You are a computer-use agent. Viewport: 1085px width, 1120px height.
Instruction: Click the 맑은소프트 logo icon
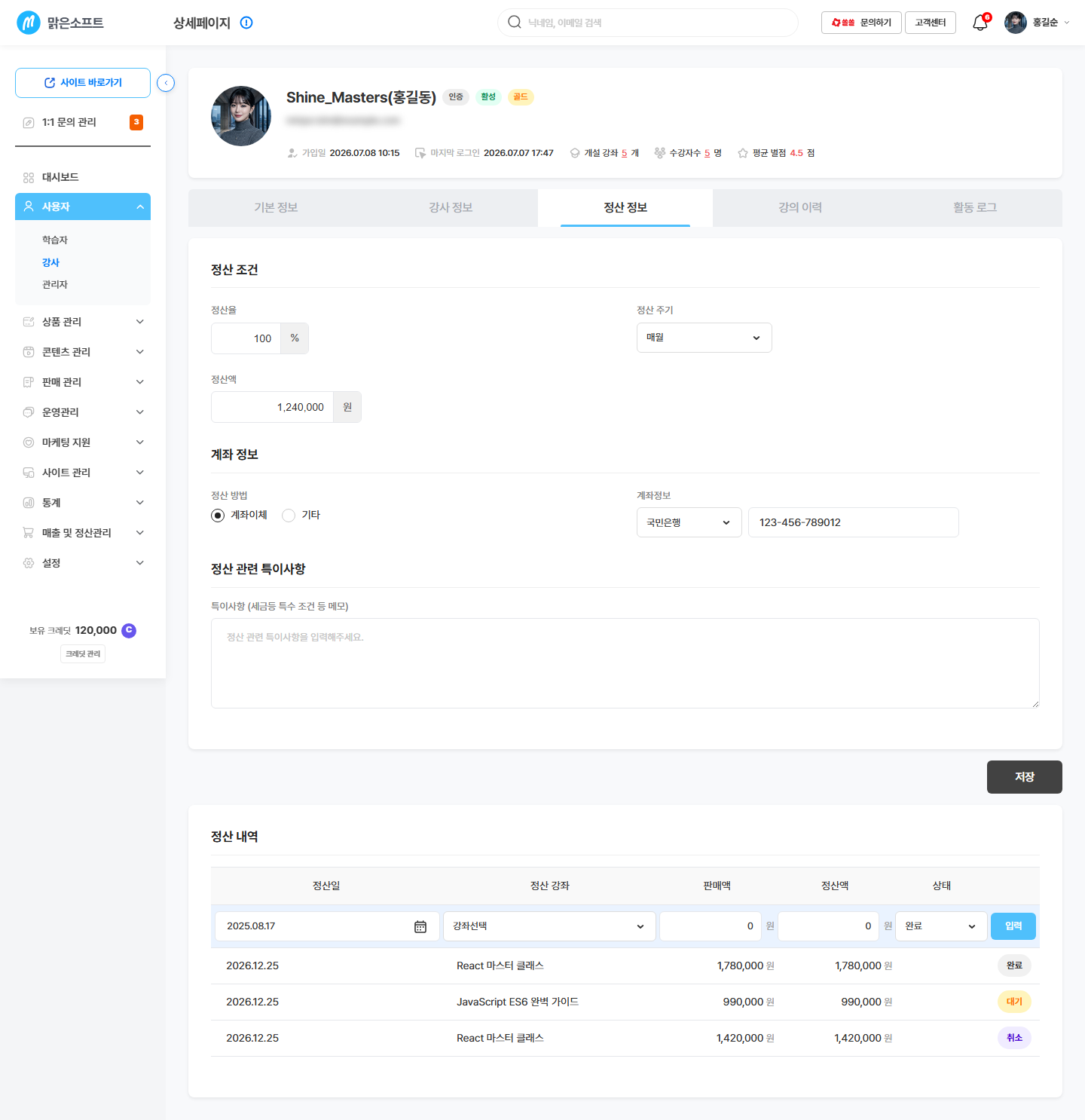pyautogui.click(x=29, y=23)
